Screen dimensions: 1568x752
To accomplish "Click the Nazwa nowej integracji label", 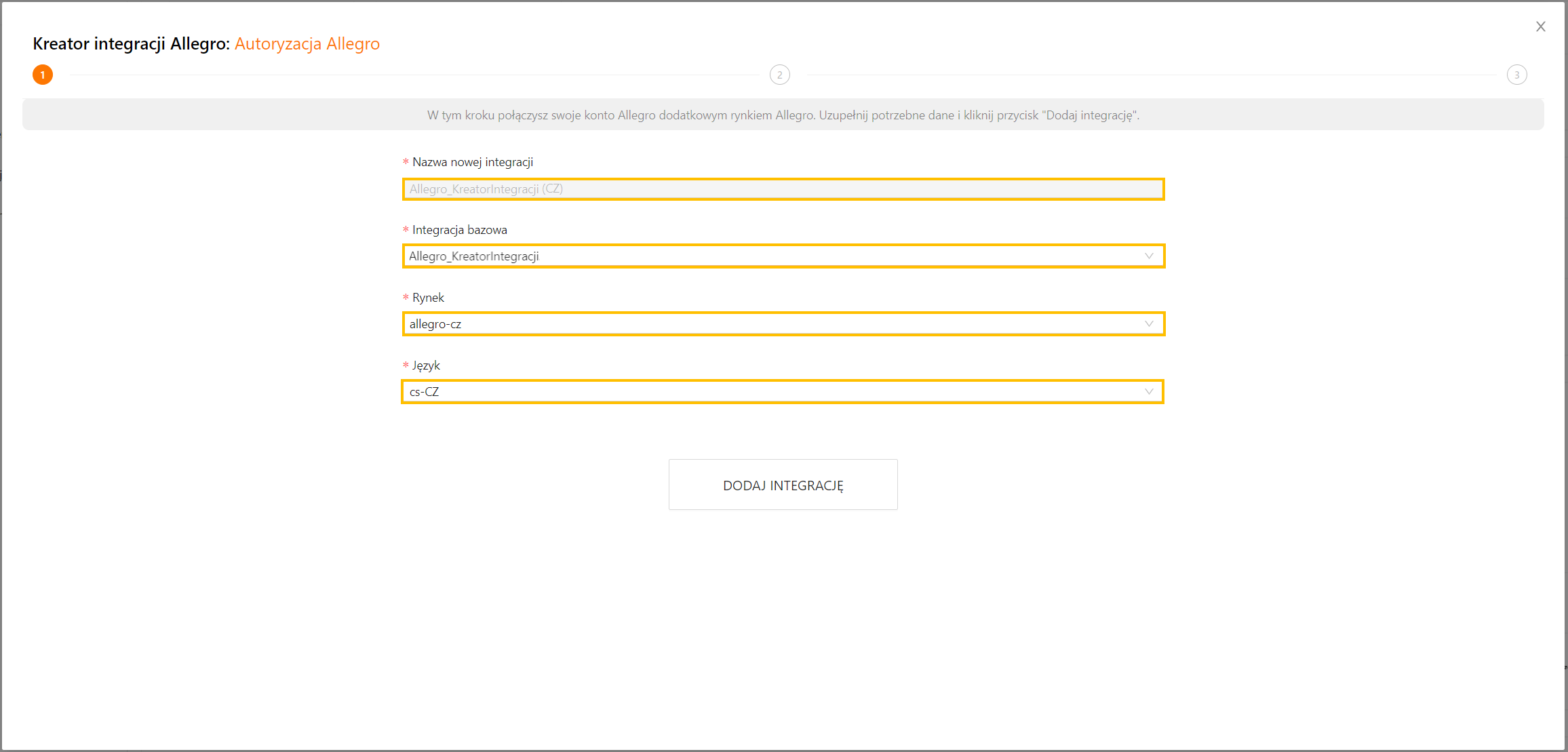I will (x=472, y=162).
